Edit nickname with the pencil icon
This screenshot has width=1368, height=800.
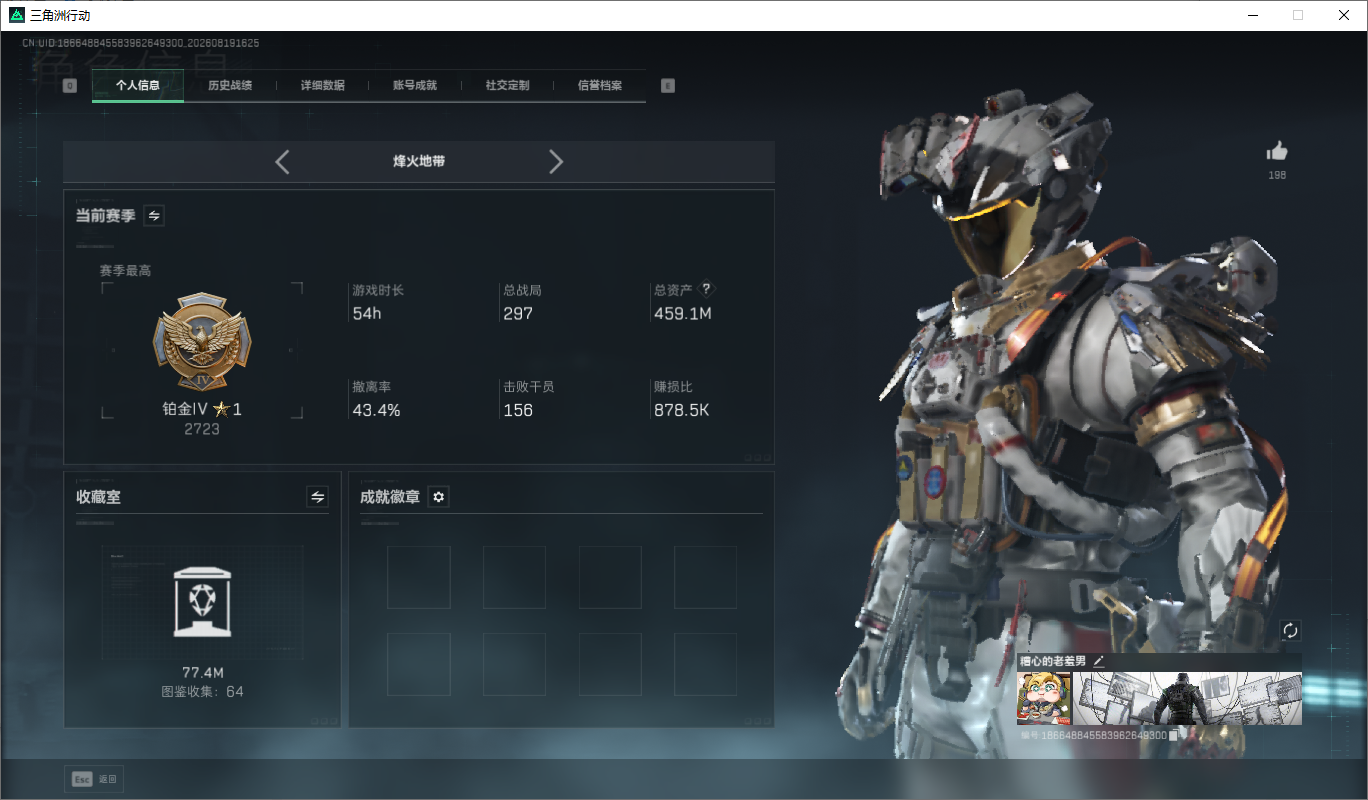click(x=1098, y=661)
